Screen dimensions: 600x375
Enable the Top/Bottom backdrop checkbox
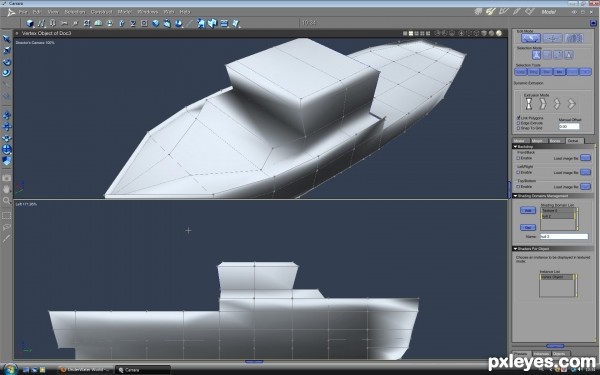pos(518,186)
